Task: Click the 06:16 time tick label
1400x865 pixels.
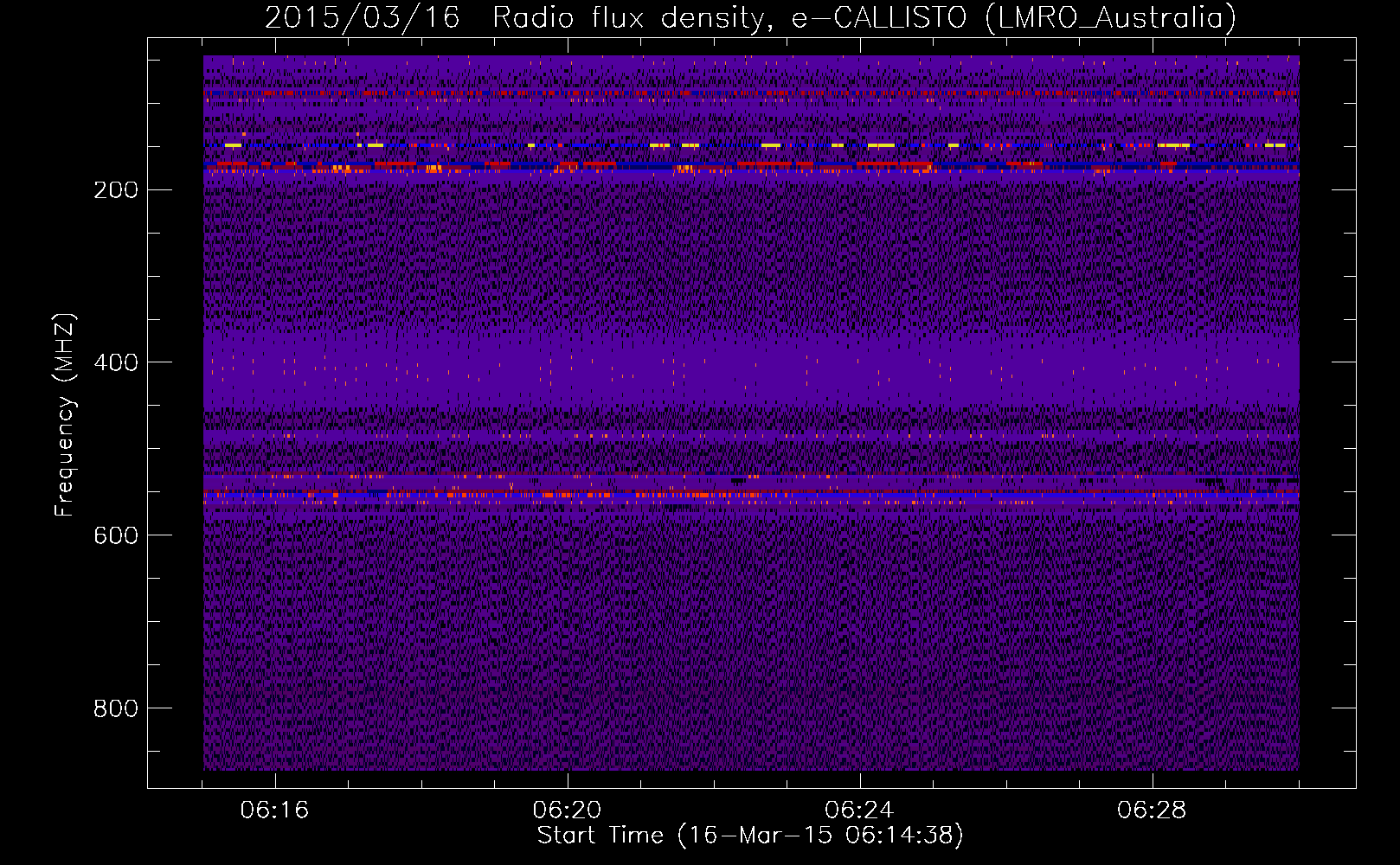Action: pos(275,811)
